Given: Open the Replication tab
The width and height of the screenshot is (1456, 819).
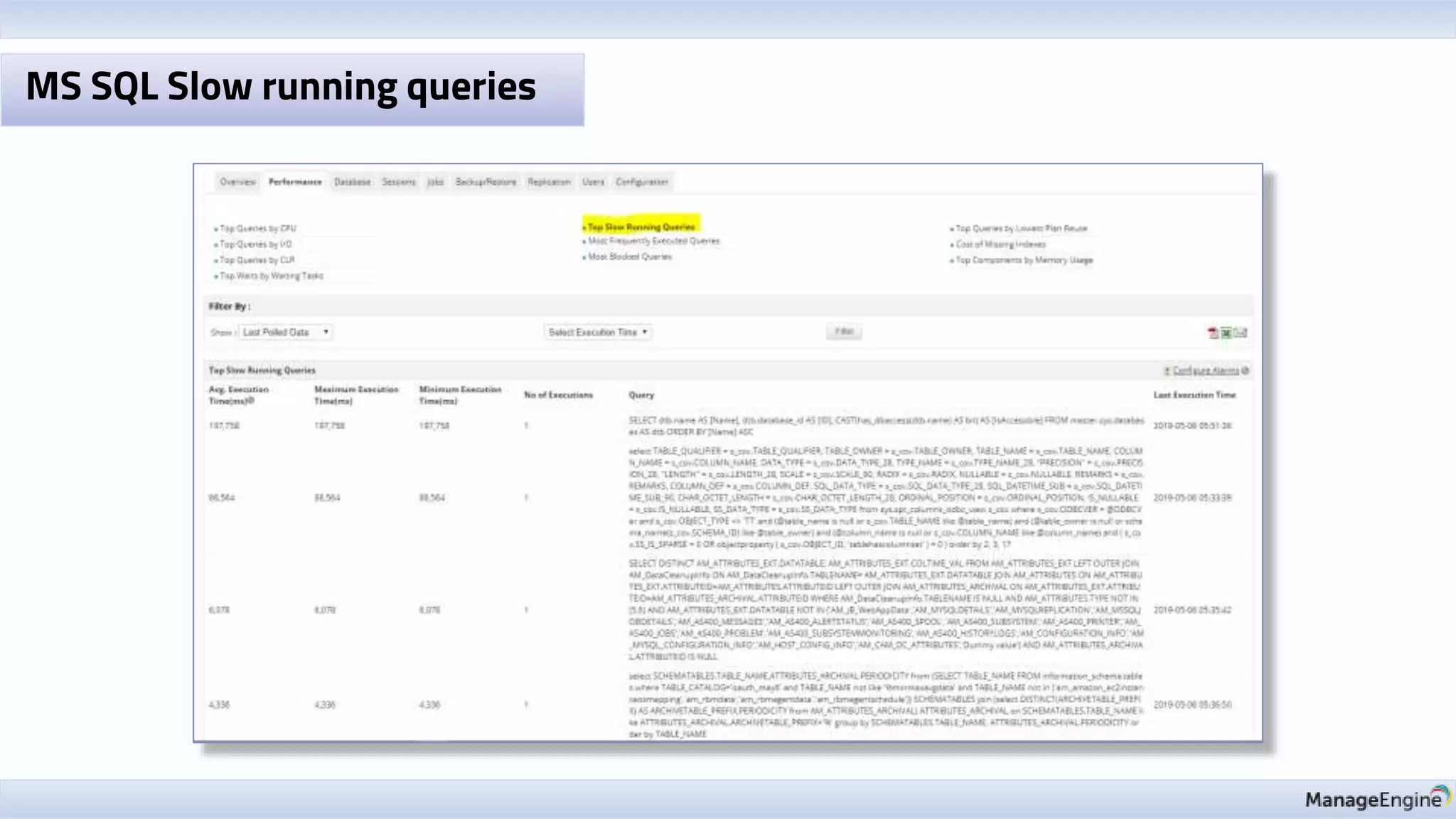Looking at the screenshot, I should click(x=549, y=182).
